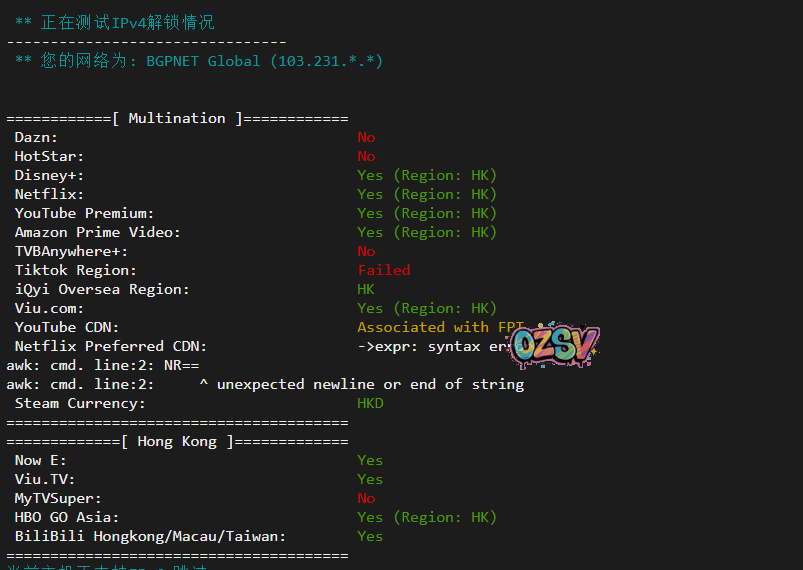Click the Hong Kong section header
The height and width of the screenshot is (570, 803).
pyautogui.click(x=177, y=441)
